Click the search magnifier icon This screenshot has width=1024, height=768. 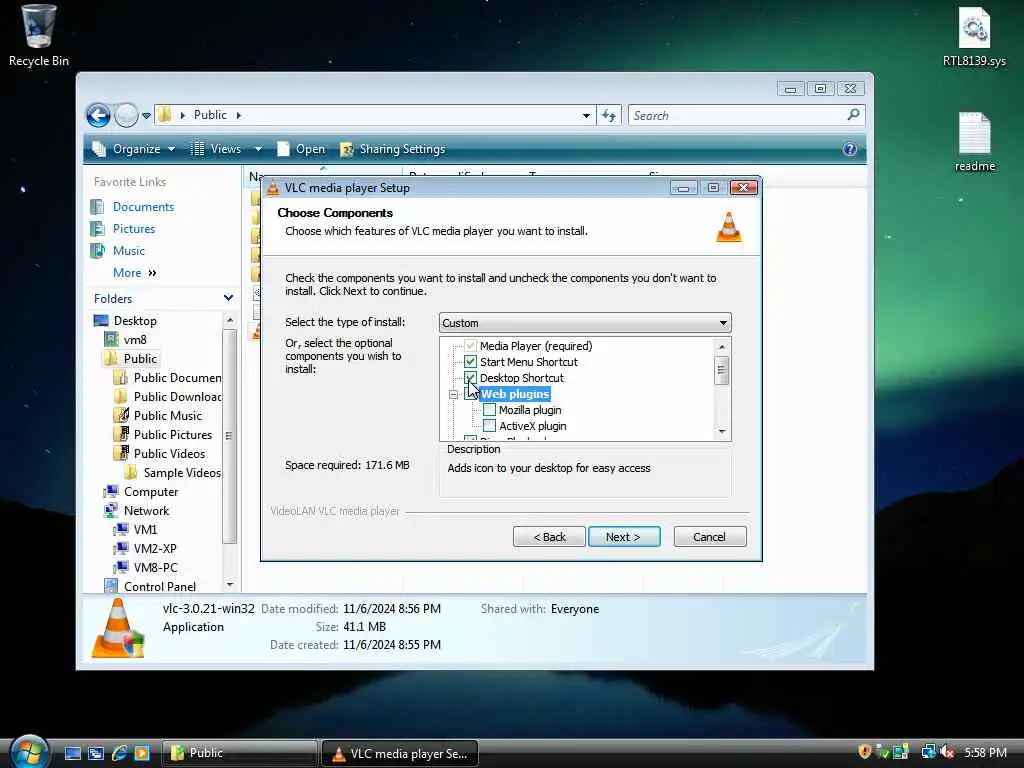(x=853, y=115)
